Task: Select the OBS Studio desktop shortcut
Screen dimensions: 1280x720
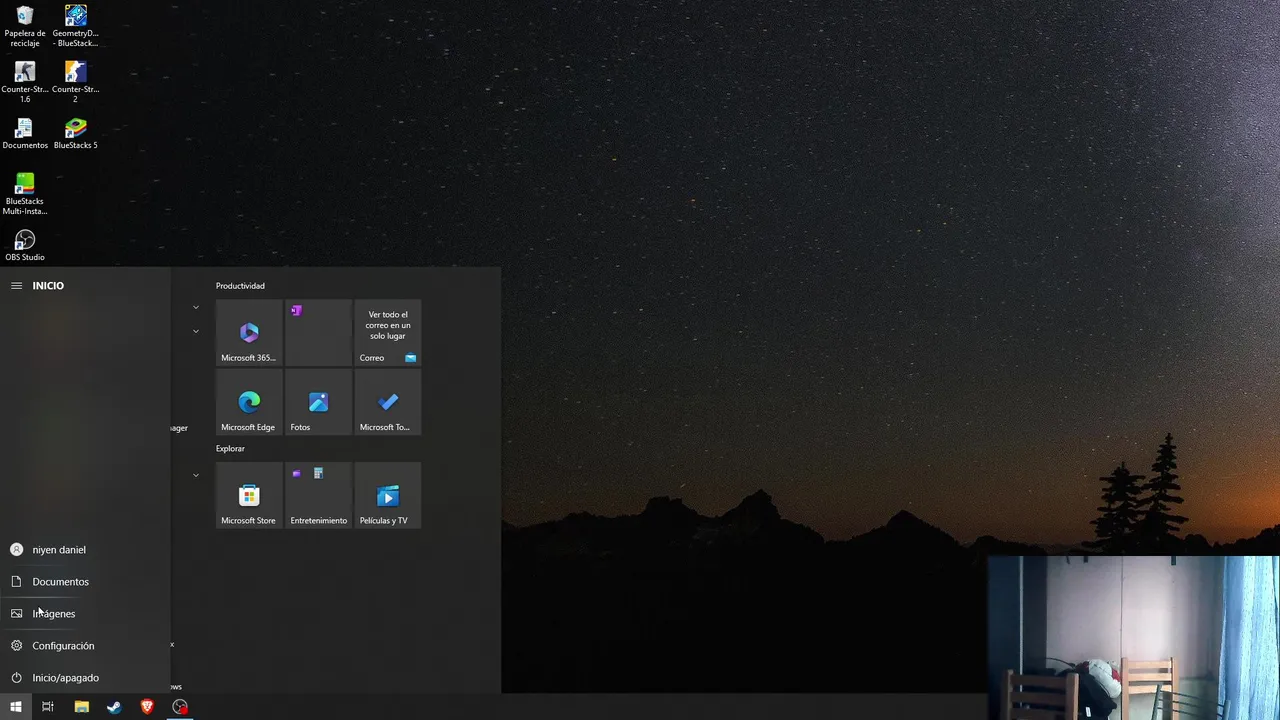Action: [25, 246]
